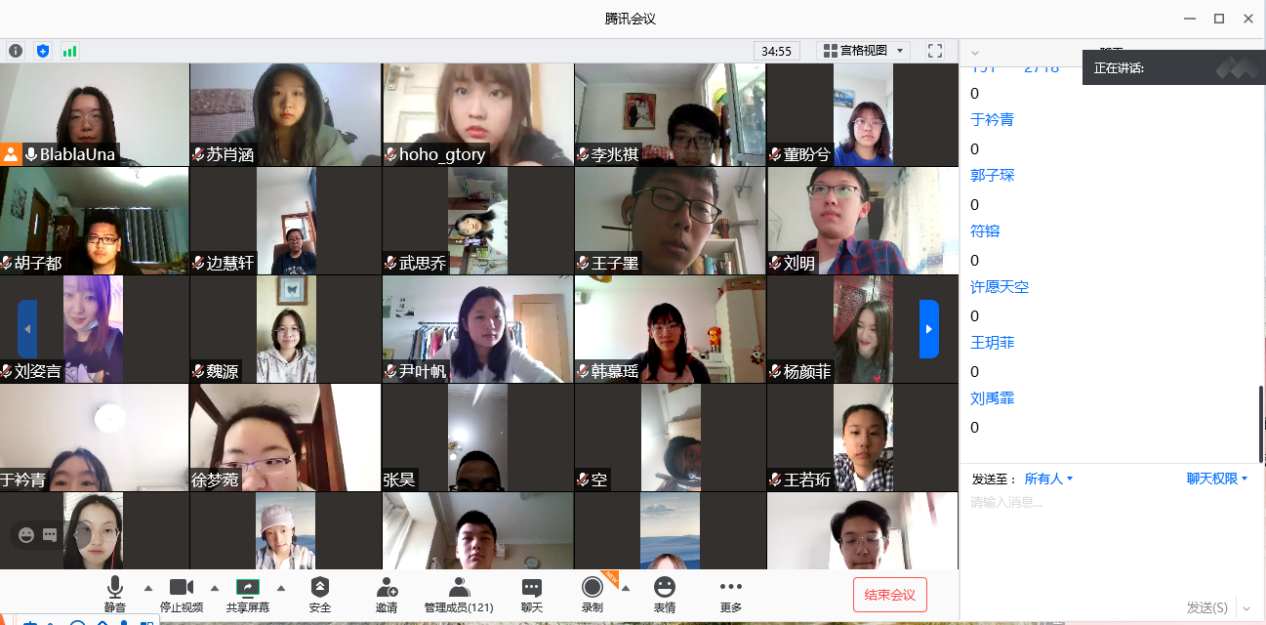
Task: Open the 聊天 chat panel
Action: tap(531, 594)
